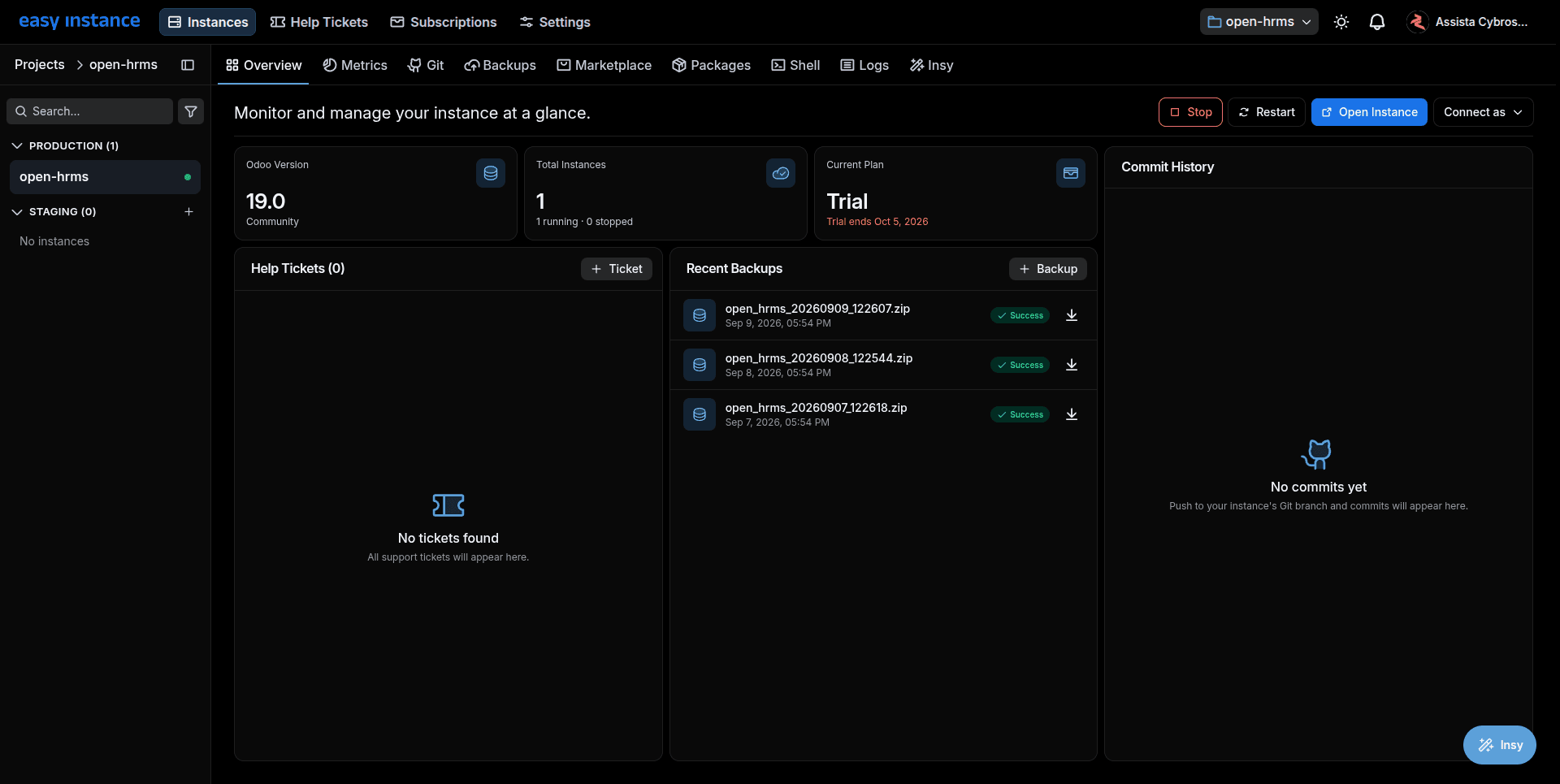This screenshot has height=784, width=1560.
Task: Open the Shell tab
Action: [795, 65]
